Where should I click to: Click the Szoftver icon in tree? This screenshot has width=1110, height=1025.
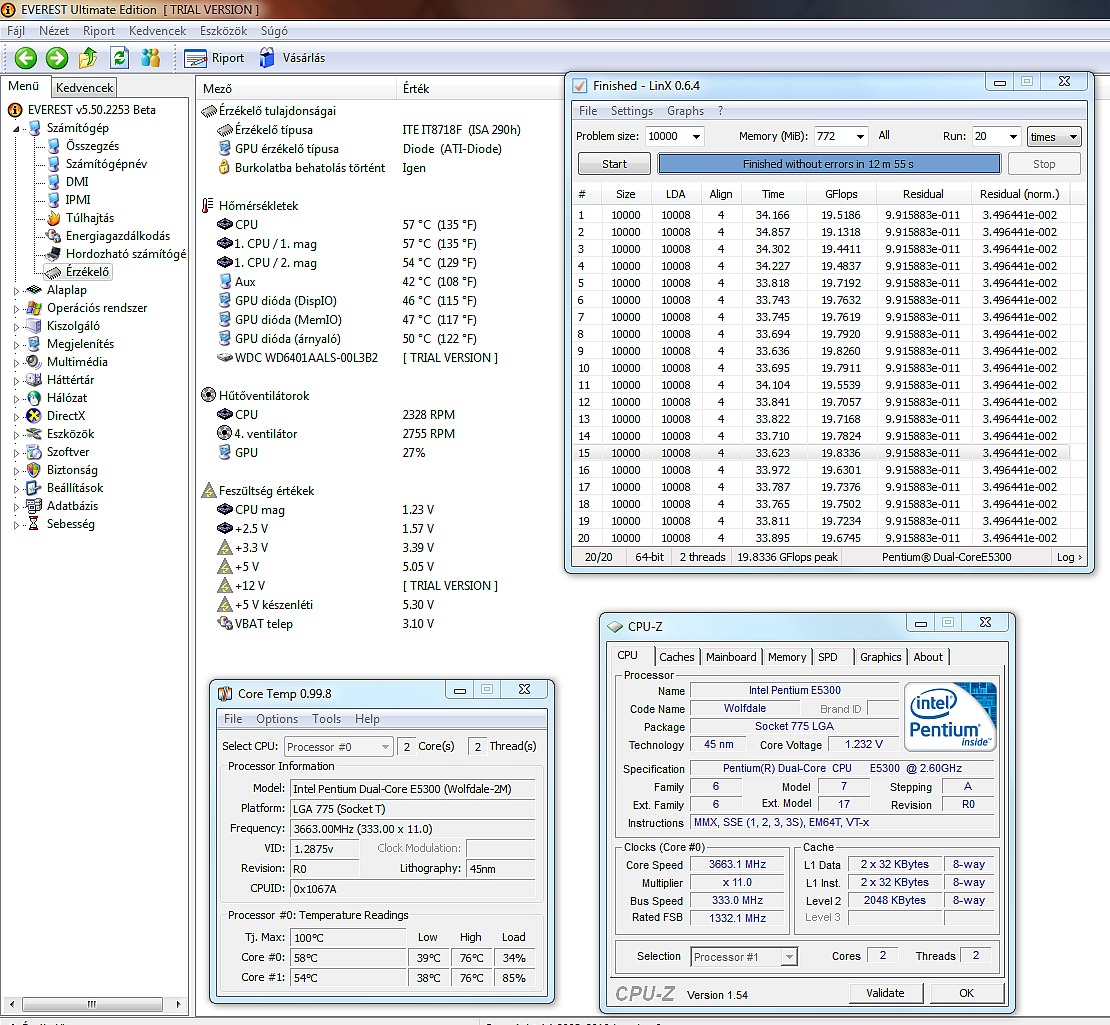pos(33,452)
